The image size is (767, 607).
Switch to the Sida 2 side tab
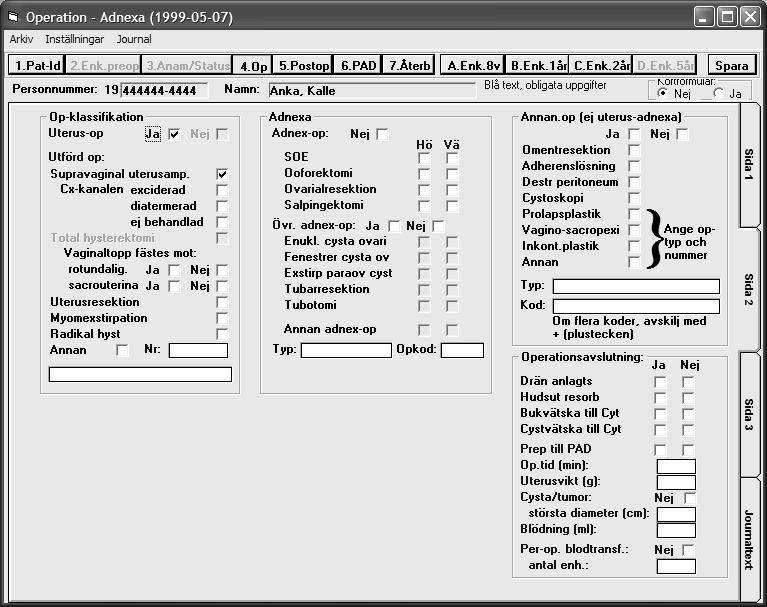749,290
